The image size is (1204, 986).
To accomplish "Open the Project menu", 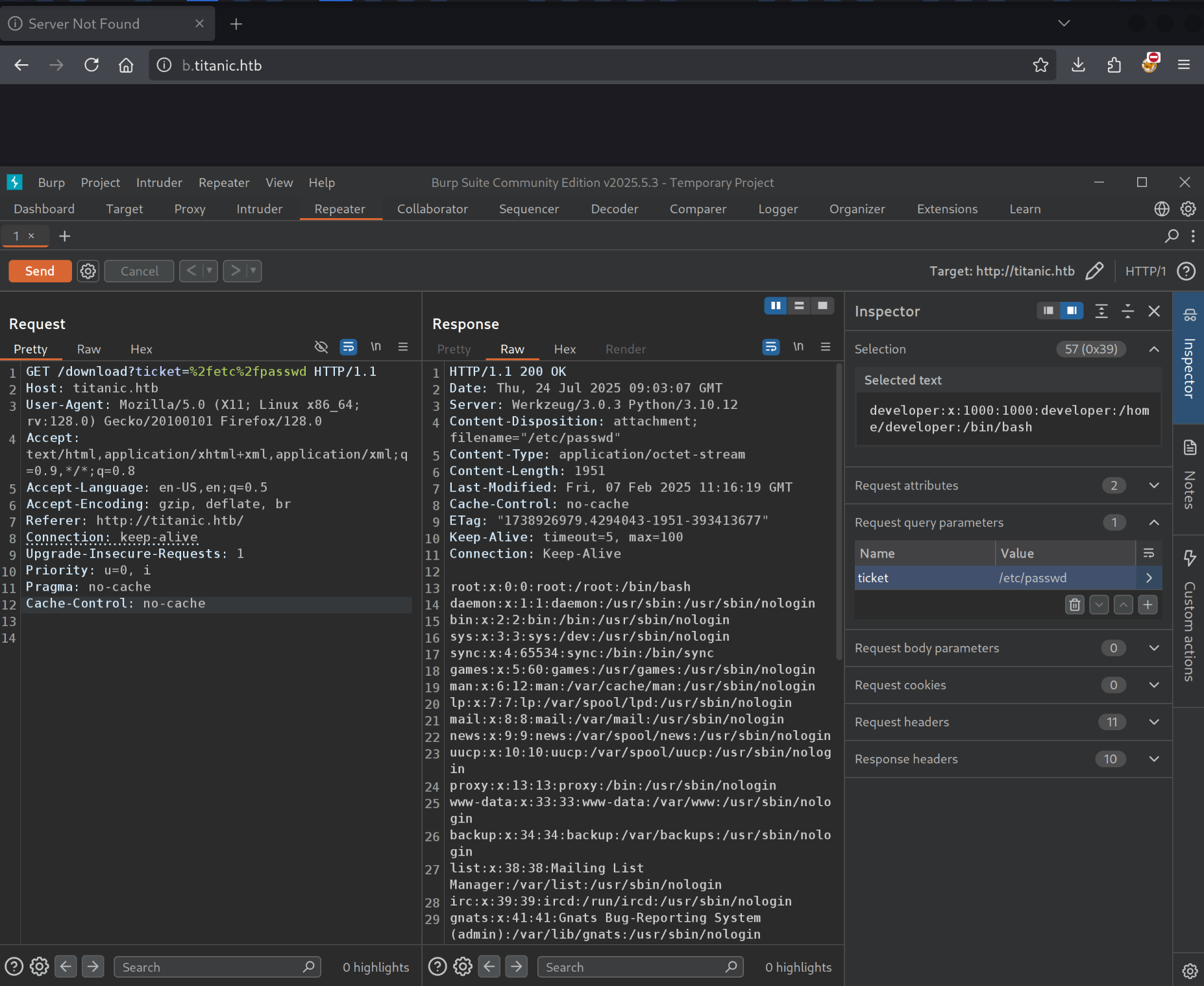I will pyautogui.click(x=101, y=183).
